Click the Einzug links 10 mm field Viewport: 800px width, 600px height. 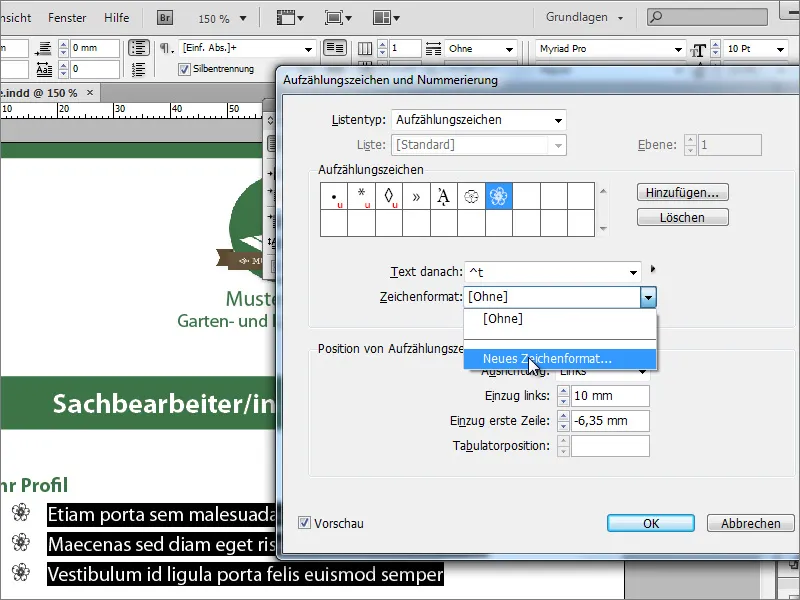pyautogui.click(x=610, y=396)
